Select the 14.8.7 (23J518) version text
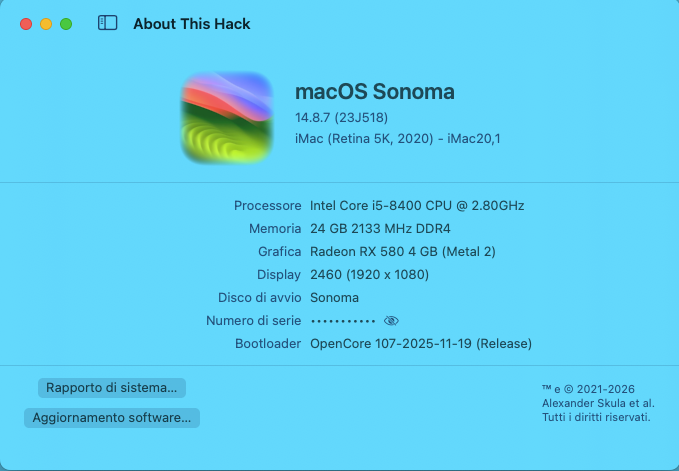Viewport: 679px width, 471px height. click(x=338, y=118)
